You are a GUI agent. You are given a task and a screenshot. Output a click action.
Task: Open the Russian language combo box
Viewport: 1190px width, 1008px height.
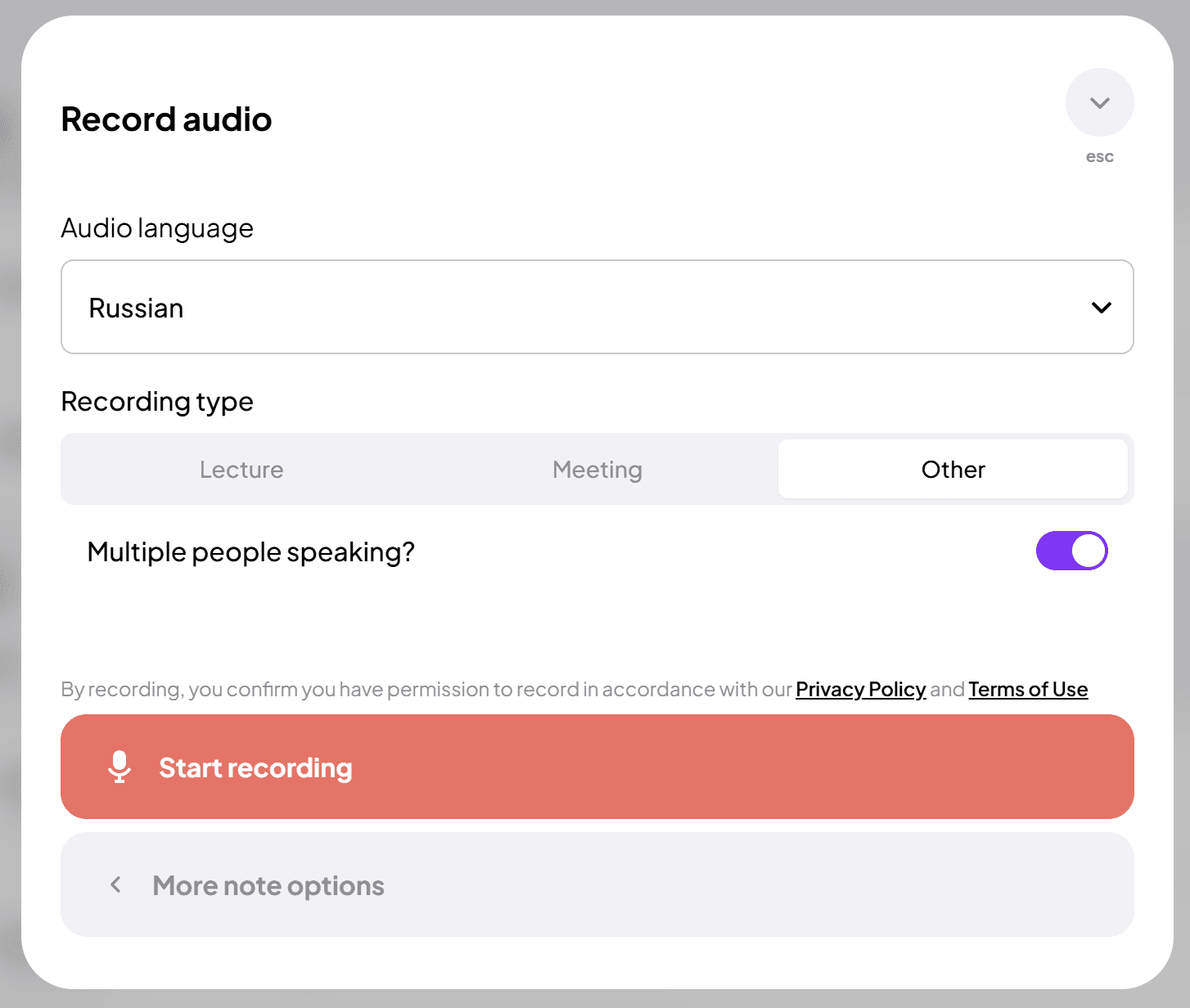click(x=597, y=307)
